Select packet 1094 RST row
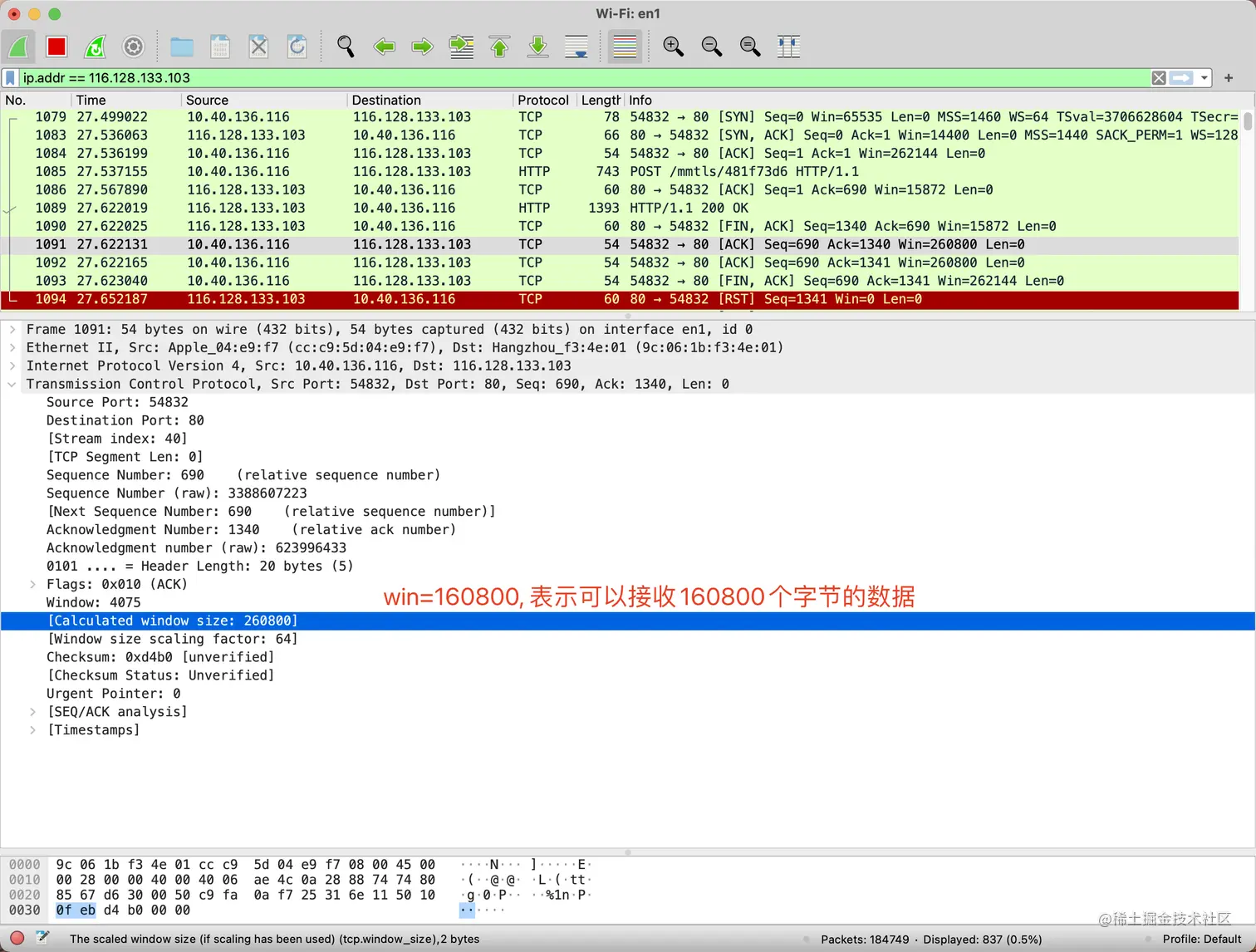This screenshot has height=952, width=1256. click(620, 299)
